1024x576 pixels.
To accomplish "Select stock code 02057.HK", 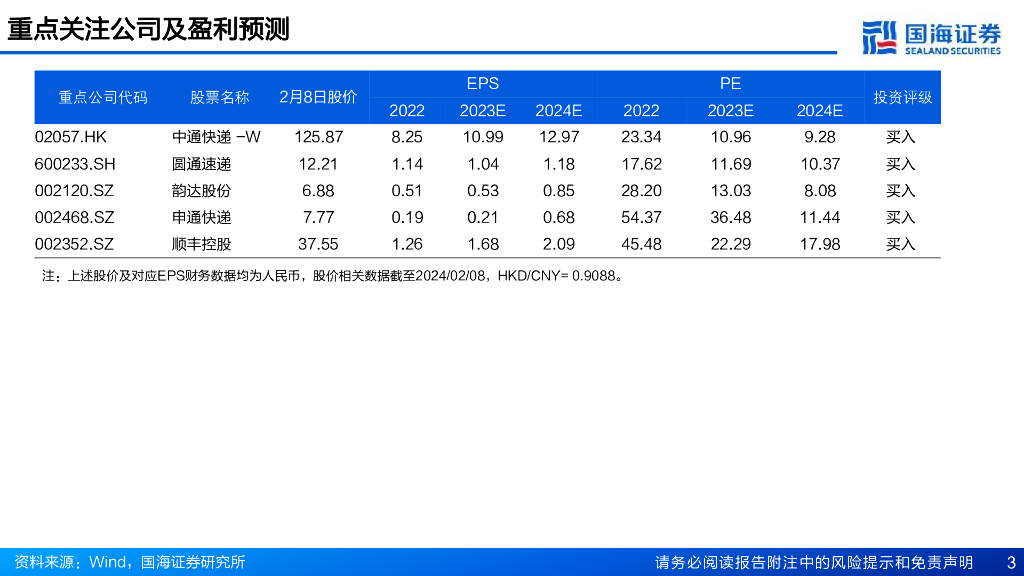I will pyautogui.click(x=71, y=137).
